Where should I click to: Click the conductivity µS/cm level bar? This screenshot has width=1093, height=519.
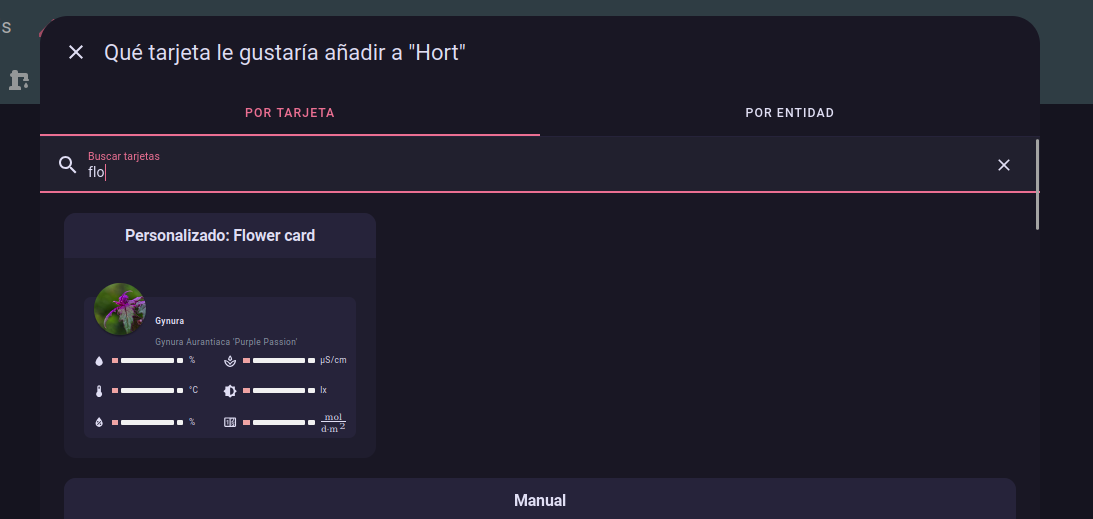coord(278,360)
